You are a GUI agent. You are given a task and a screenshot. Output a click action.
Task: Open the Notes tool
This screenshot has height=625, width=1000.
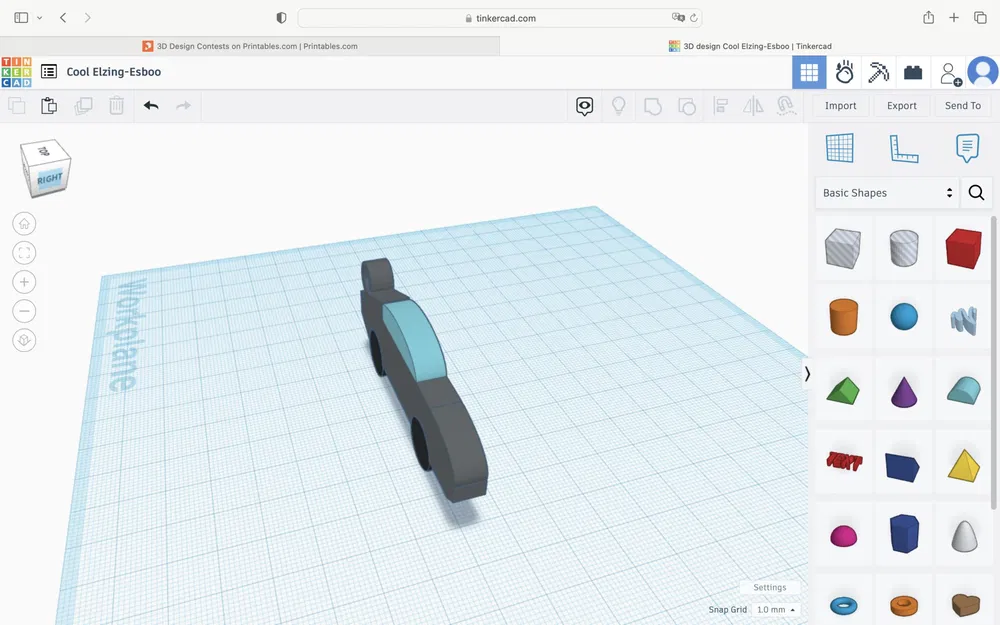[x=967, y=147]
